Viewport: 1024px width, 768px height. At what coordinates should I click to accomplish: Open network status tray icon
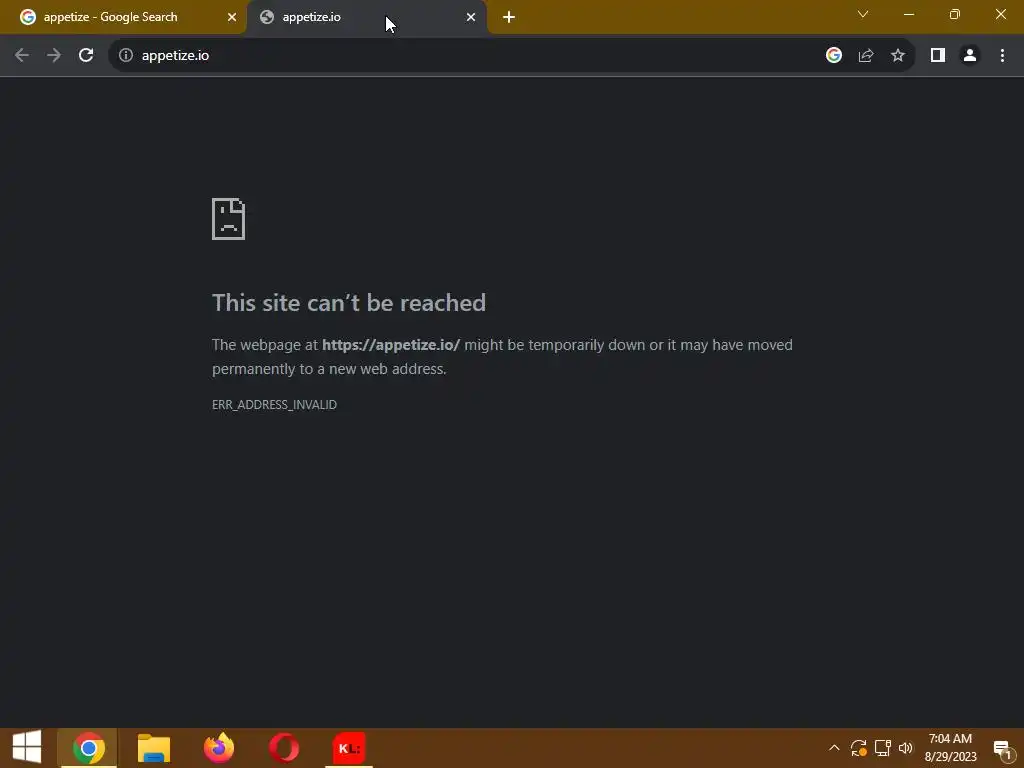[x=882, y=748]
